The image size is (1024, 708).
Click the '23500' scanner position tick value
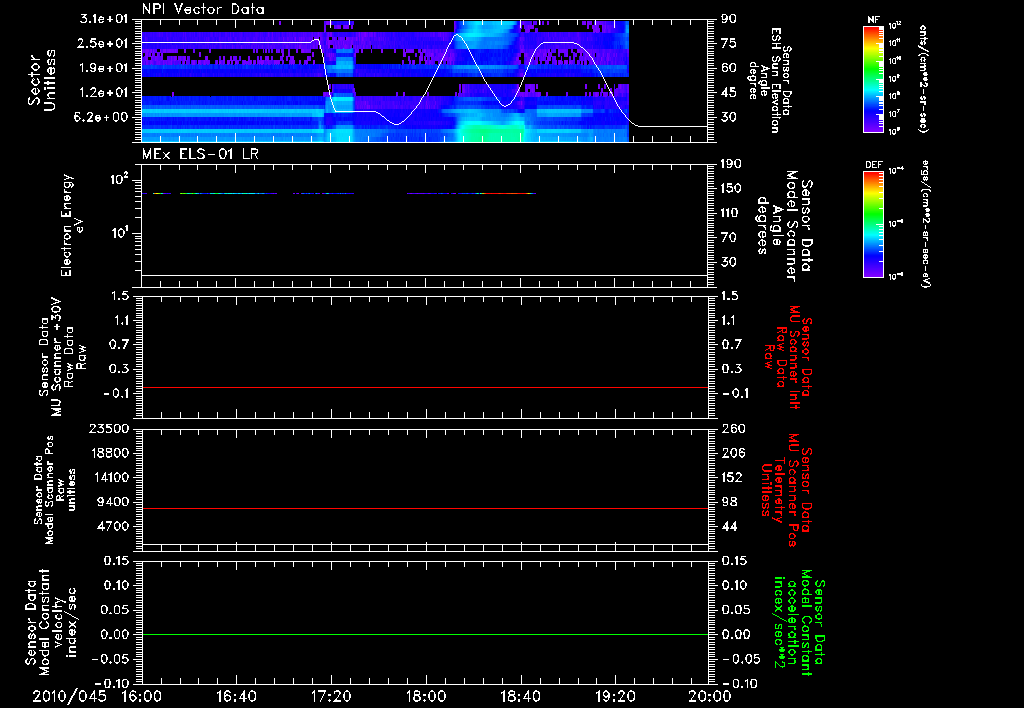108,428
